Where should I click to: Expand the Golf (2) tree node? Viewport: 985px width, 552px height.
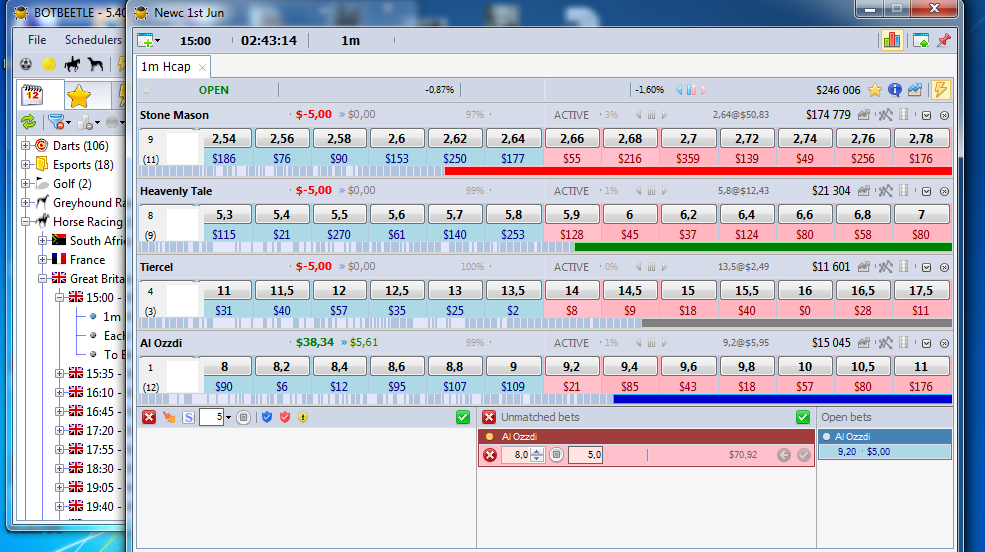[x=25, y=183]
